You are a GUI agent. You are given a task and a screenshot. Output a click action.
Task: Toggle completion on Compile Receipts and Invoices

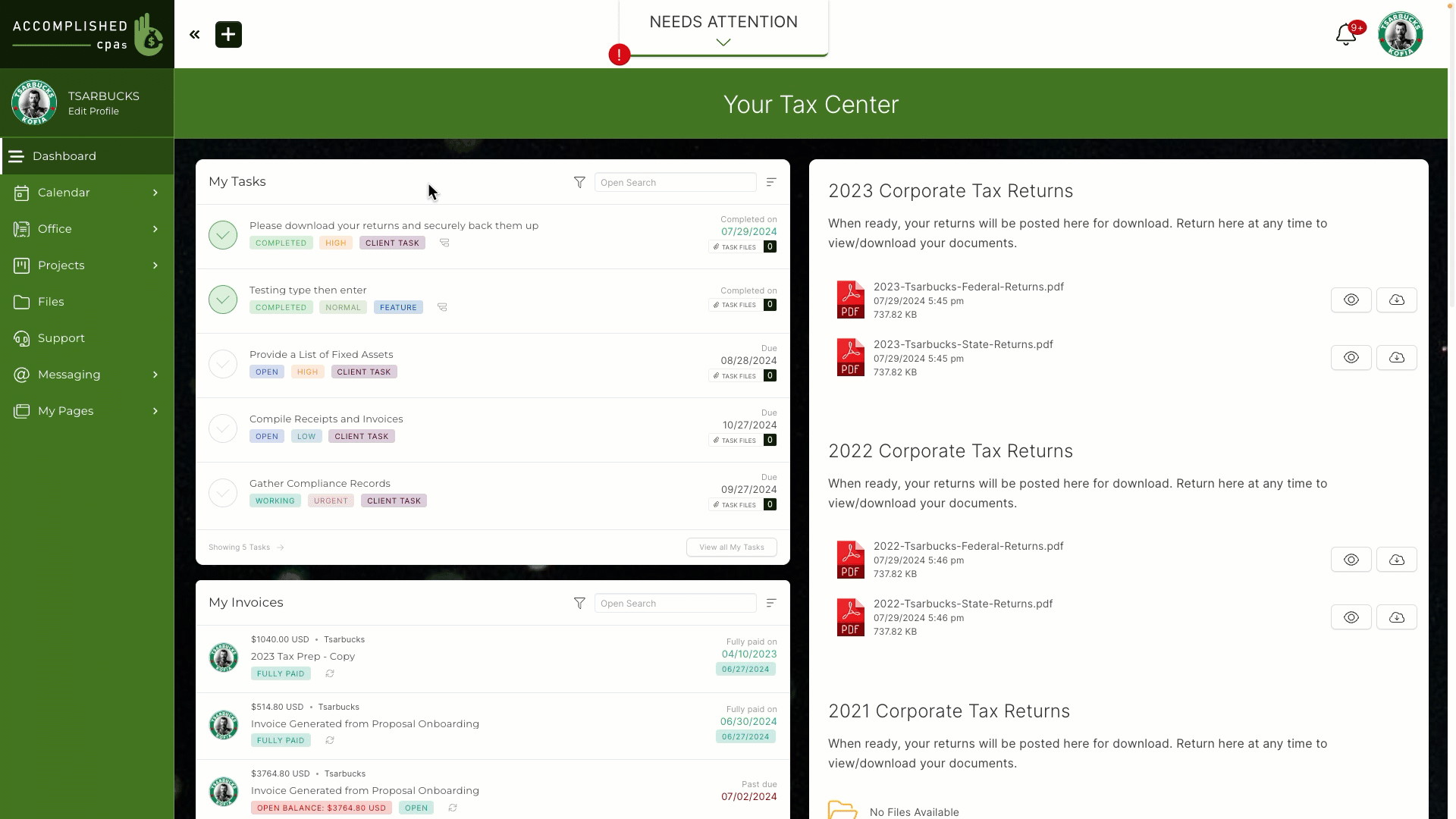point(224,428)
